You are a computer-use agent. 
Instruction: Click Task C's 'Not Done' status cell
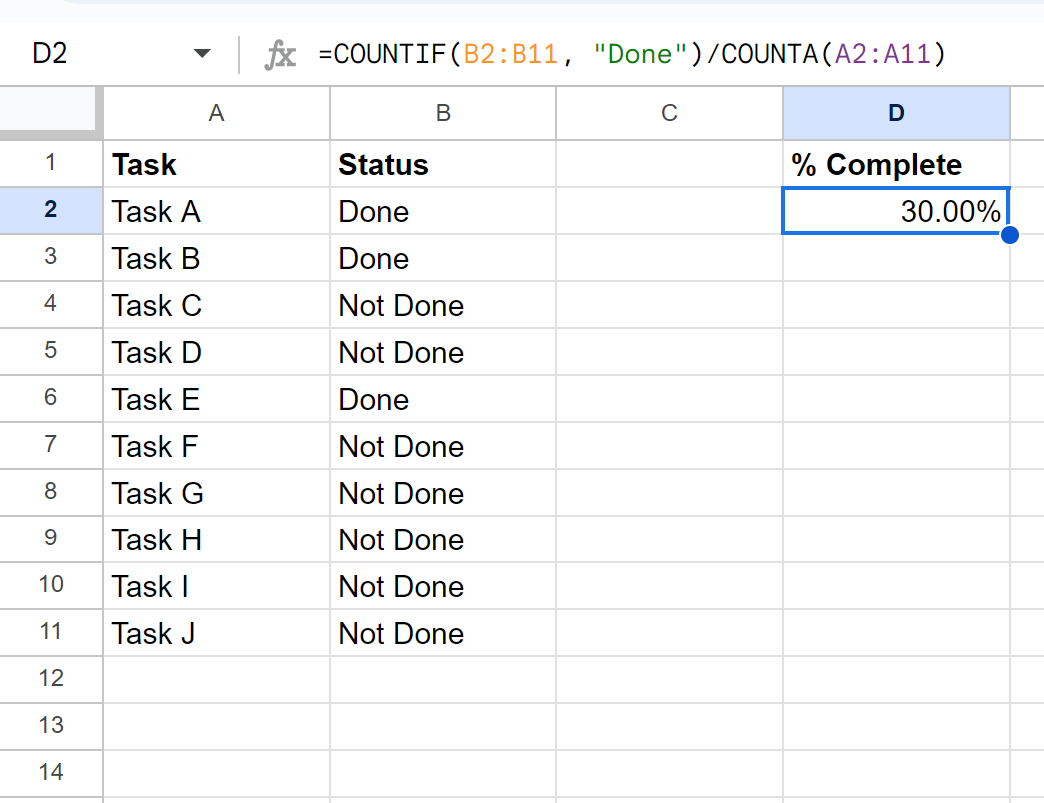click(443, 305)
